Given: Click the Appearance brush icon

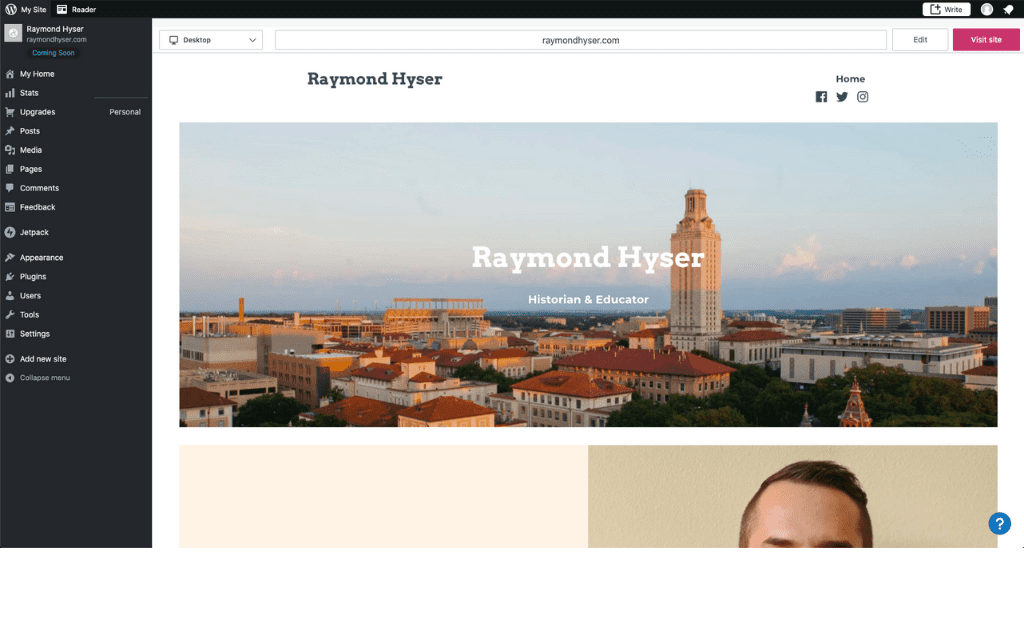Looking at the screenshot, I should tap(10, 257).
